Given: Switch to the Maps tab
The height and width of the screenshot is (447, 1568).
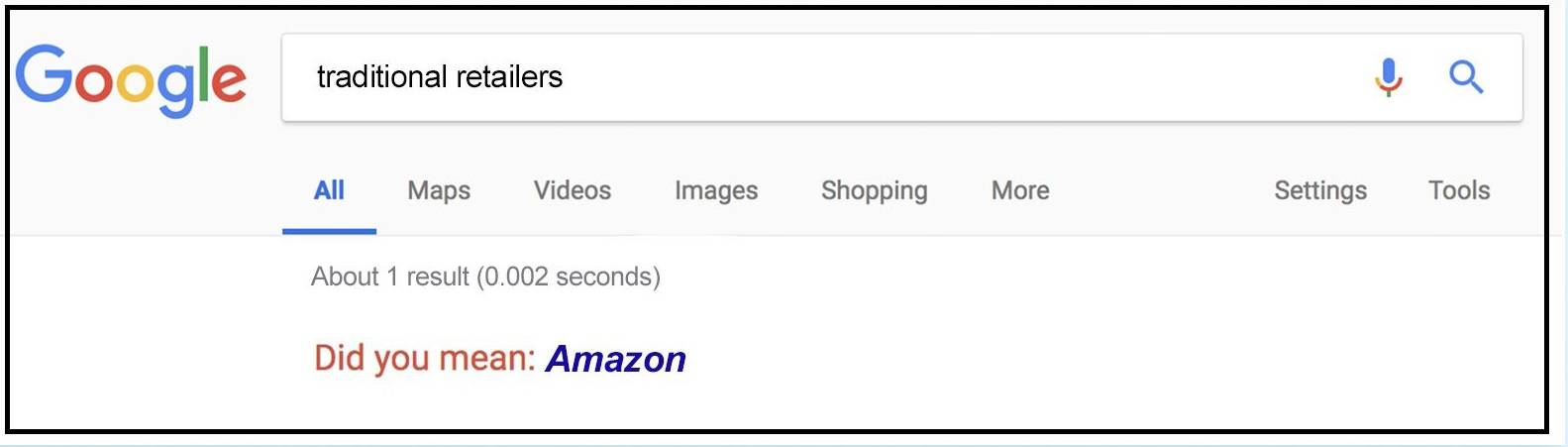Looking at the screenshot, I should click(439, 190).
